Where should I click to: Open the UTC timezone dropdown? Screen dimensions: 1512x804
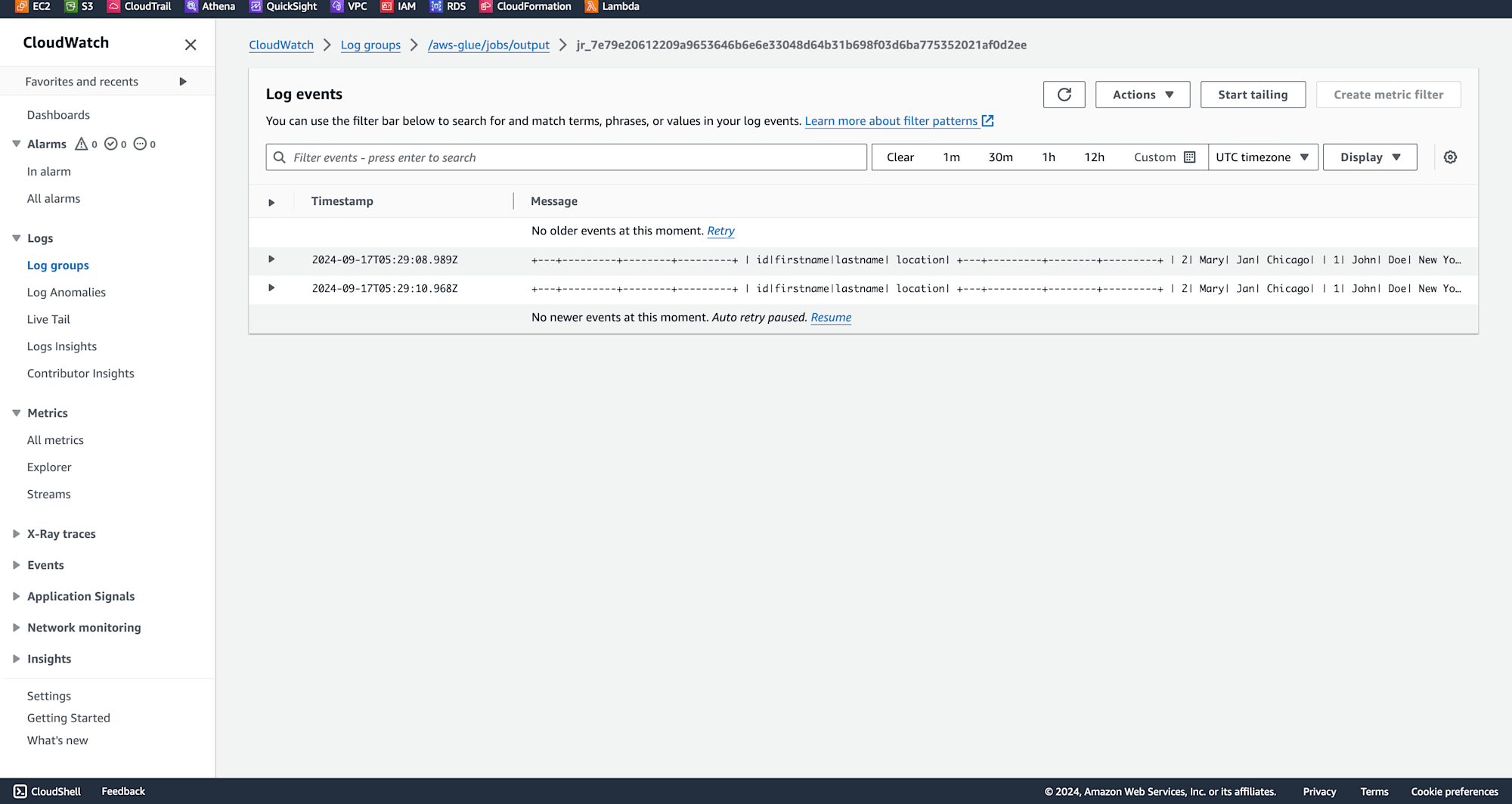click(x=1263, y=157)
